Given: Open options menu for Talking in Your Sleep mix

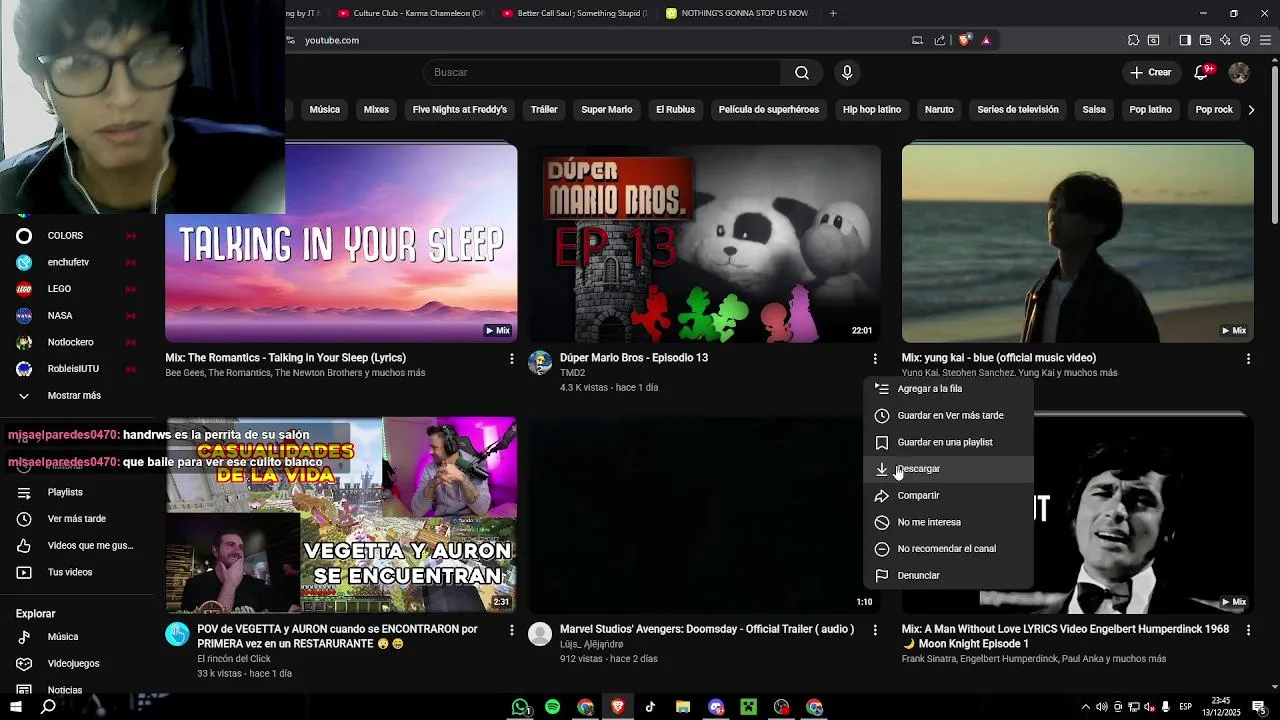Looking at the screenshot, I should click(511, 358).
